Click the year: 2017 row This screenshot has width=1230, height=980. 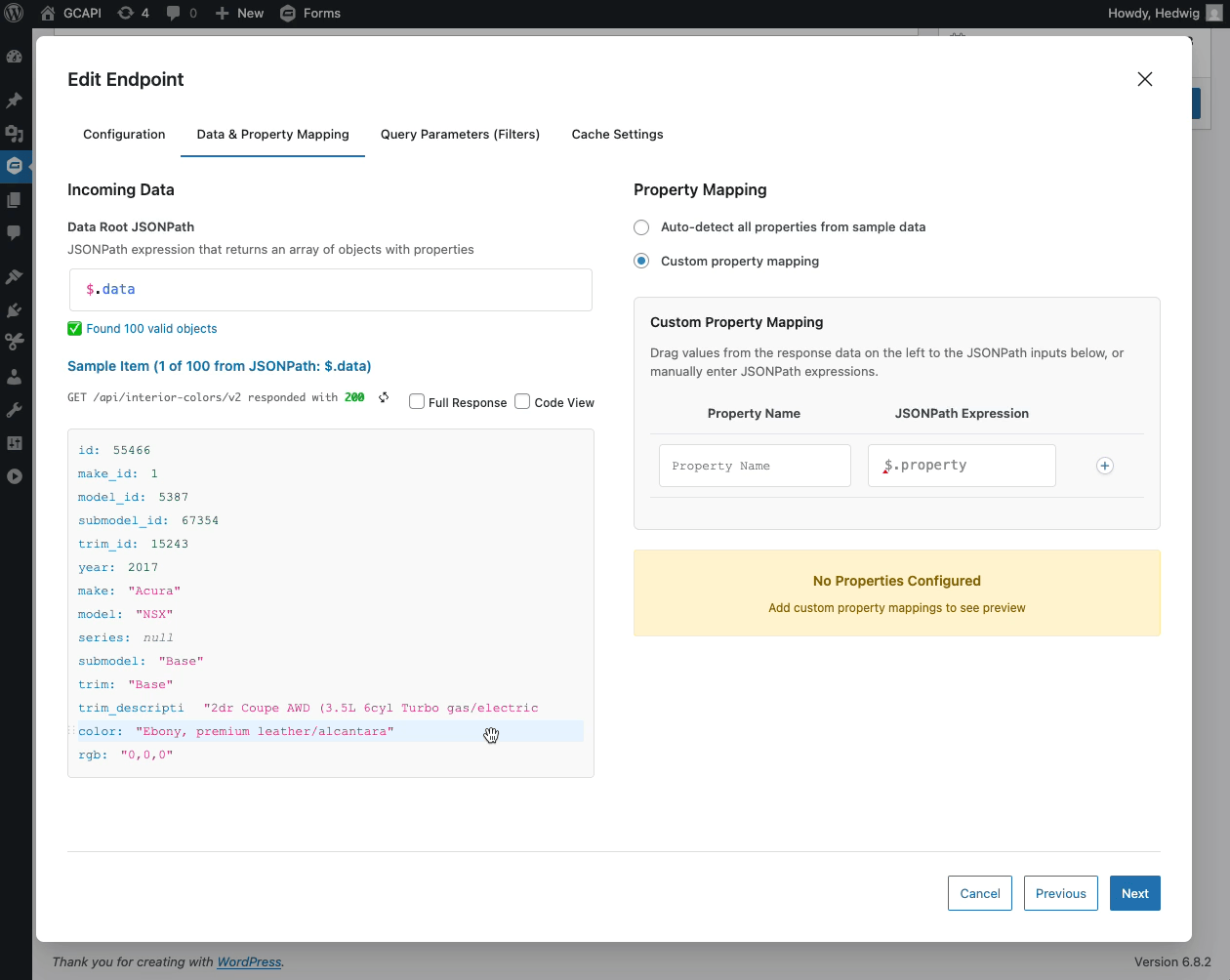pos(331,567)
